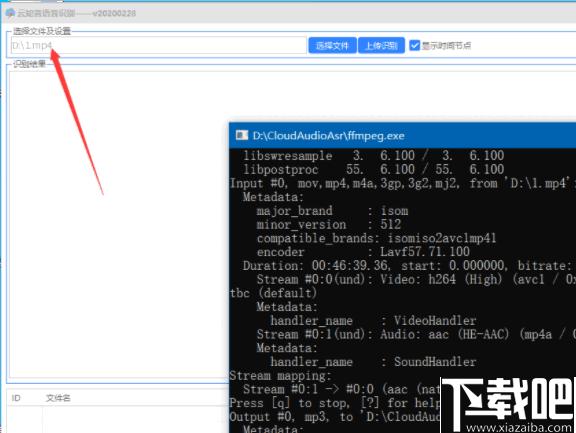The width and height of the screenshot is (576, 433).
Task: Focus the D:\1.mp4 file path field
Action: click(159, 45)
